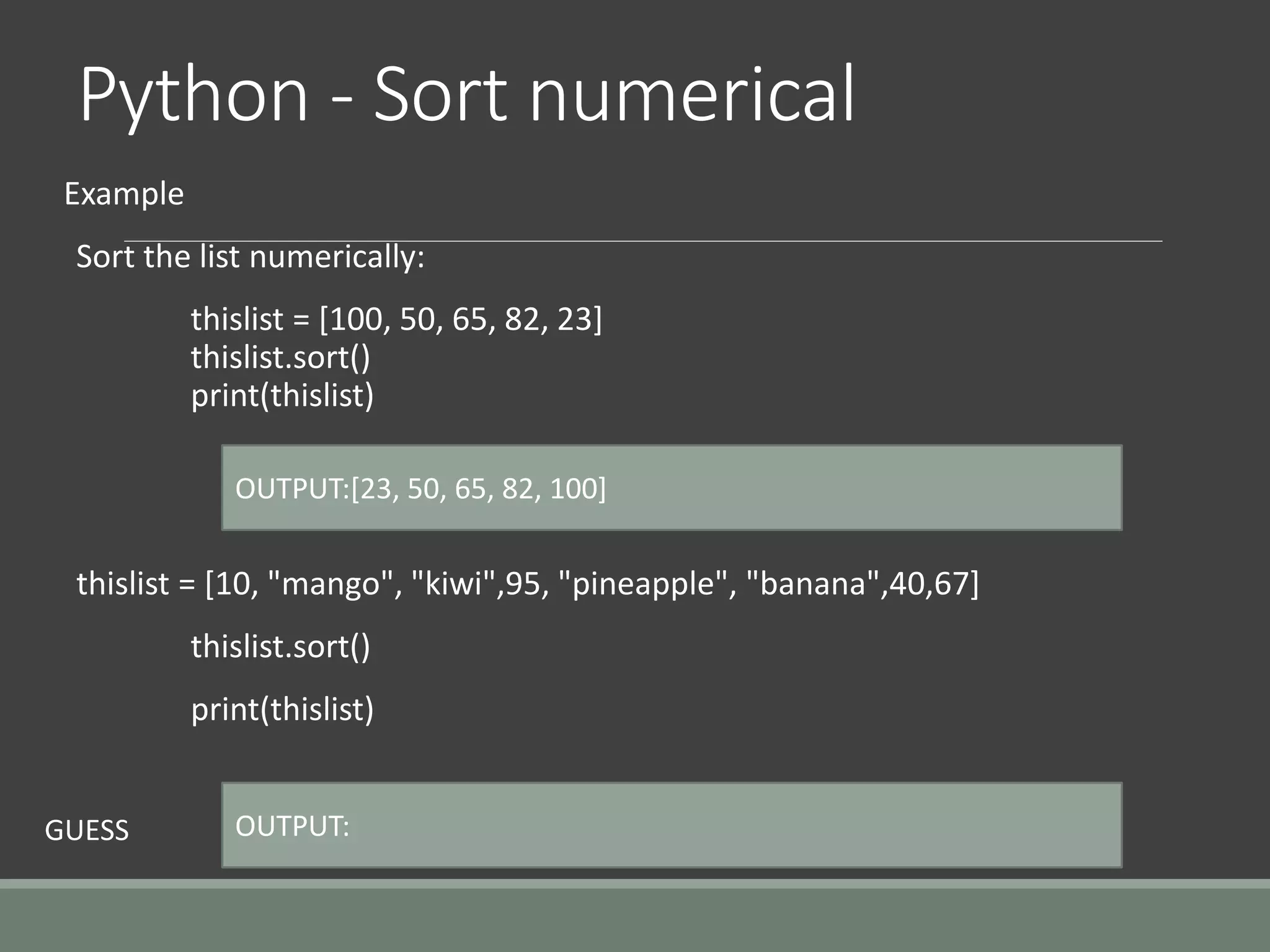
Task: Click the 'OUTPUT:' label in the first box
Action: [x=292, y=488]
